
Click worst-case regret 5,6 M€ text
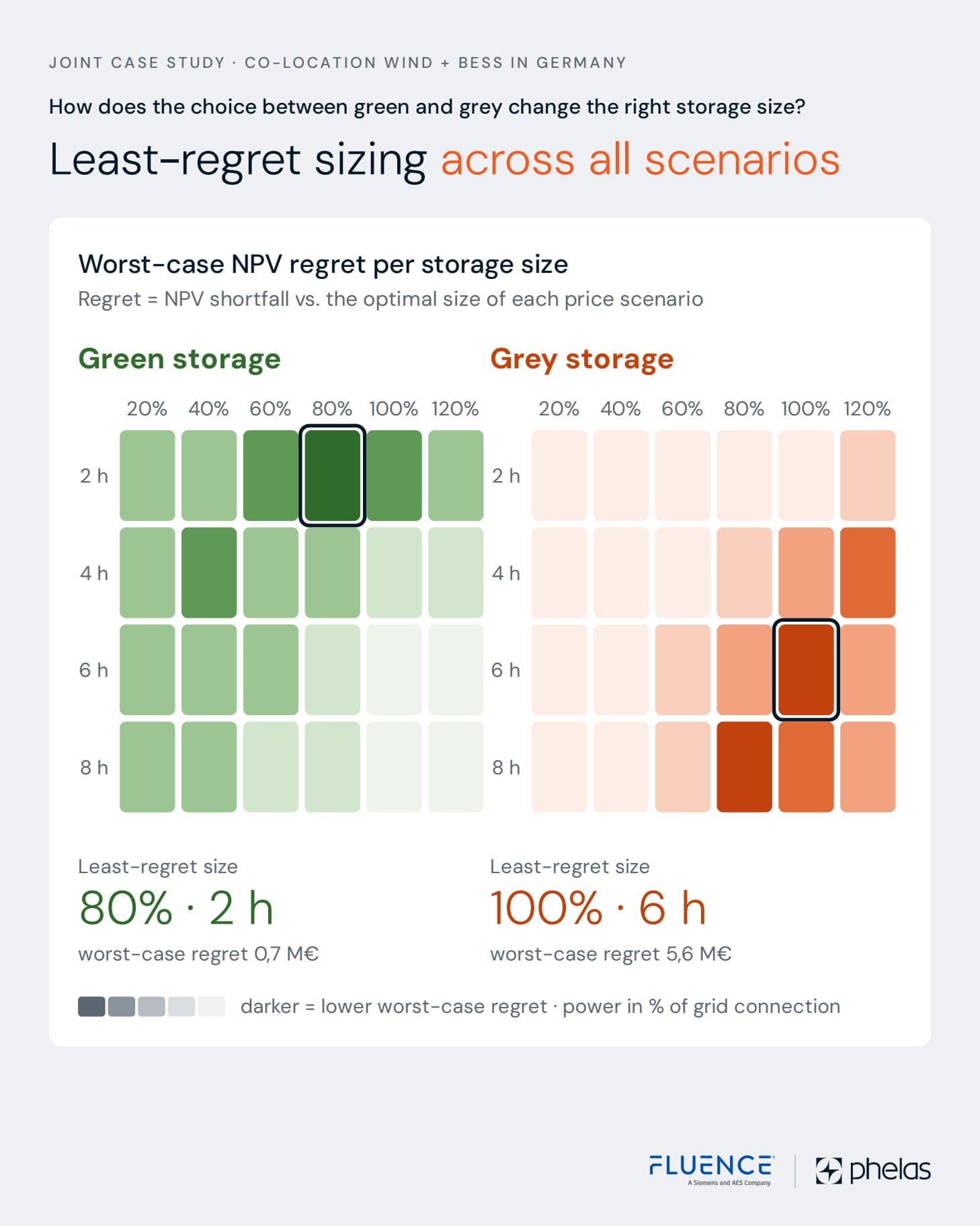(610, 954)
